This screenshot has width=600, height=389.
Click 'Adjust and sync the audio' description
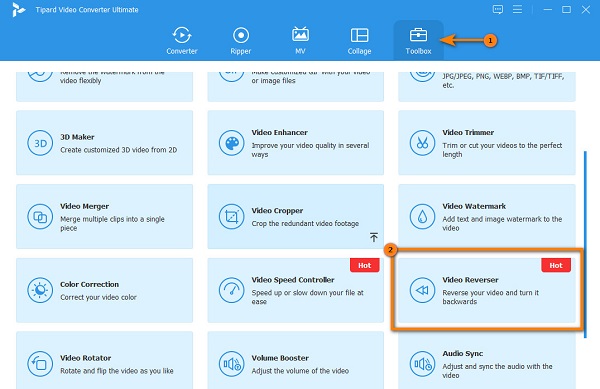(497, 371)
